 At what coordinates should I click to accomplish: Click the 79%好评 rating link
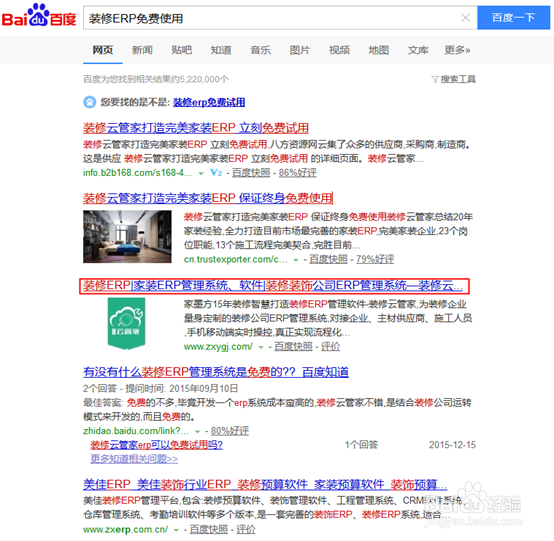(375, 259)
